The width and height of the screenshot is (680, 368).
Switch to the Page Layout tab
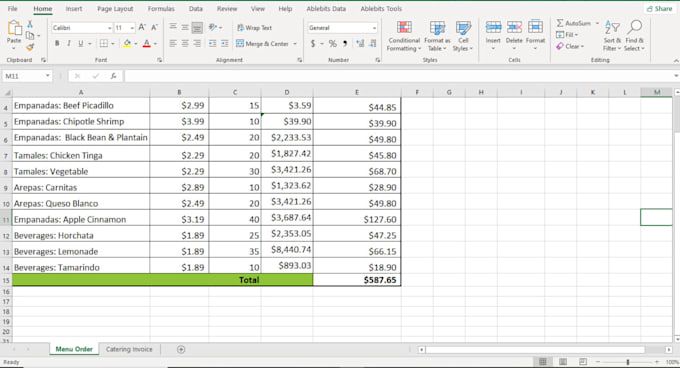pos(115,9)
